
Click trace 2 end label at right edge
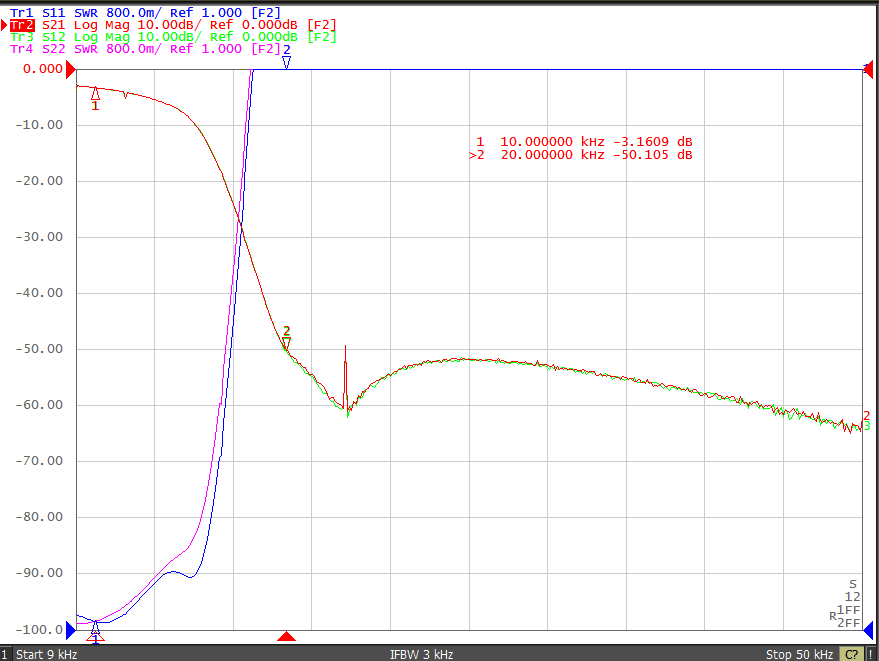(x=867, y=415)
